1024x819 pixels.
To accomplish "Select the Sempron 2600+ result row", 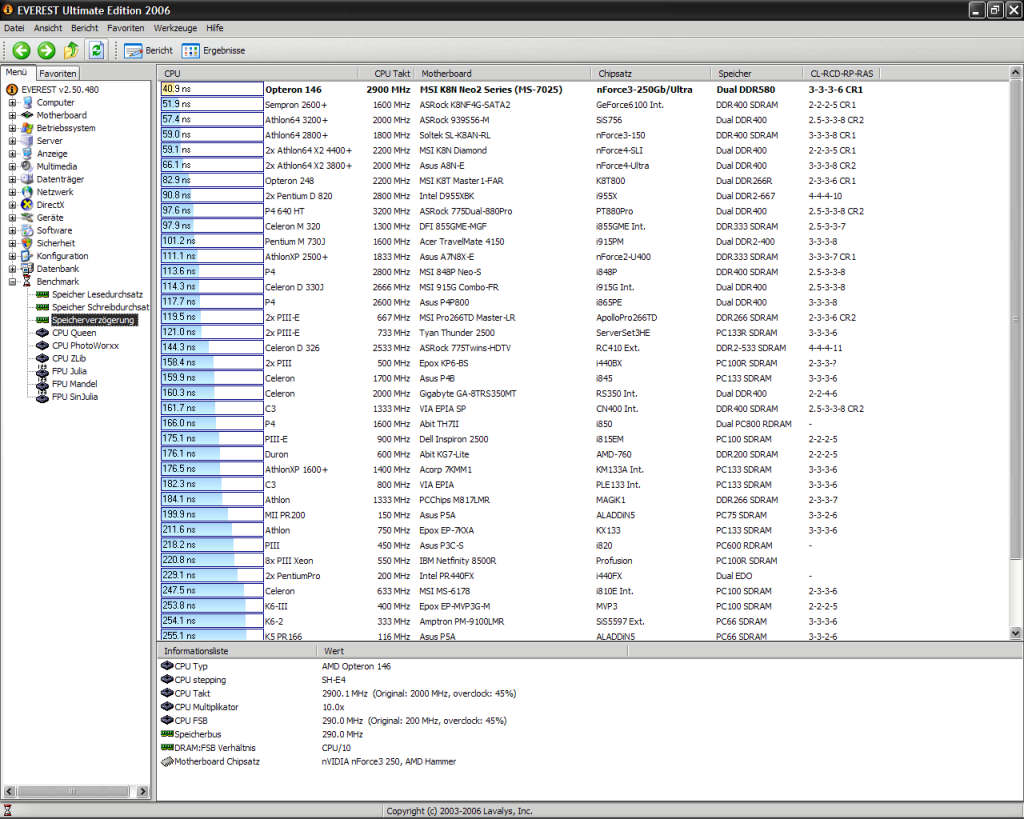I will pos(584,104).
